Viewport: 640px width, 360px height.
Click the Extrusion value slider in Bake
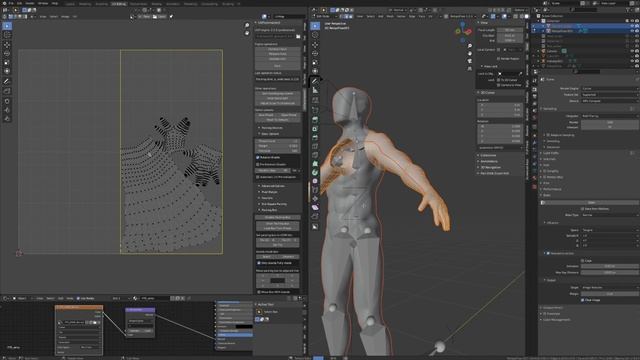pos(610,266)
